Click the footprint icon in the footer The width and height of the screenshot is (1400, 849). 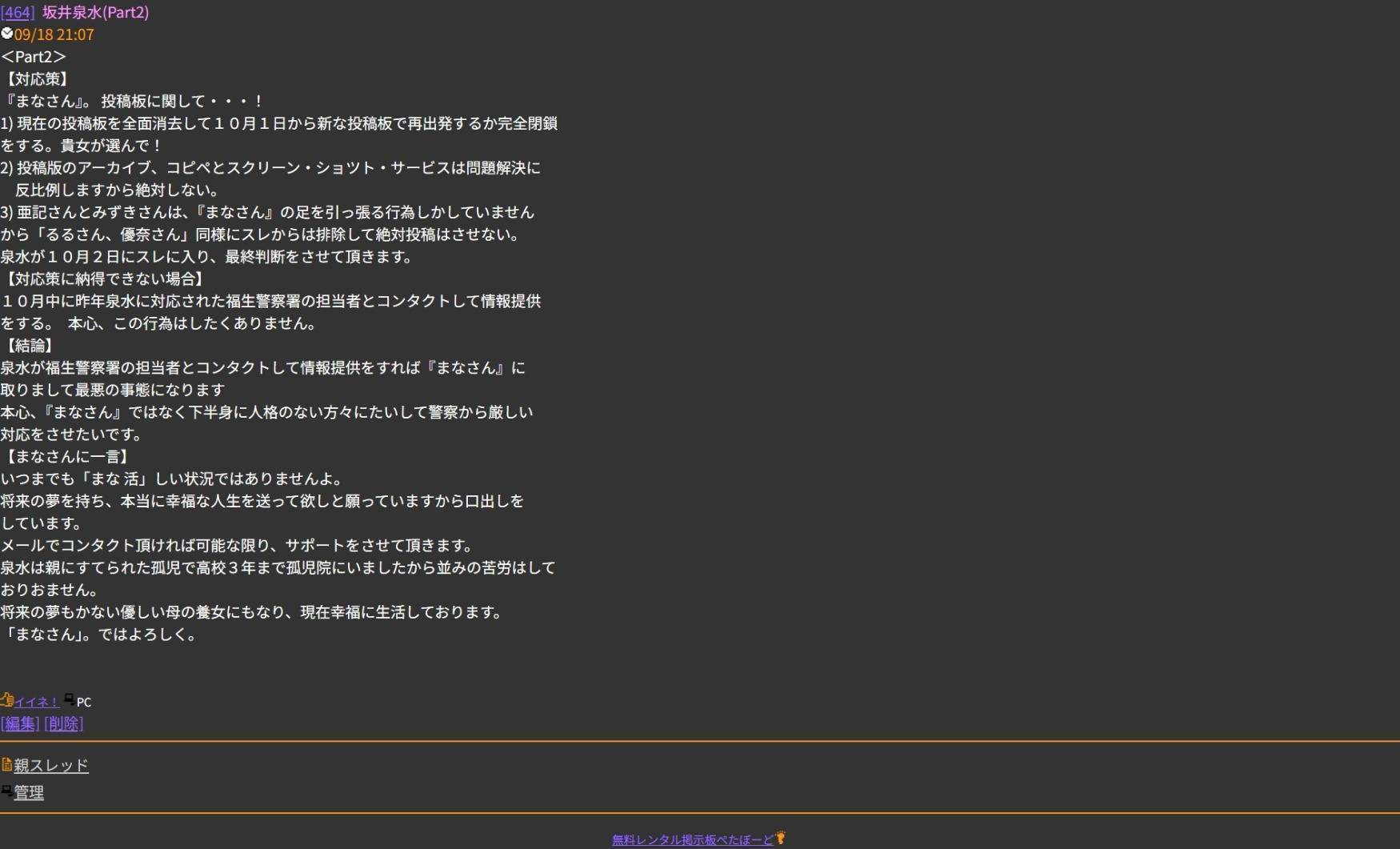point(781,838)
